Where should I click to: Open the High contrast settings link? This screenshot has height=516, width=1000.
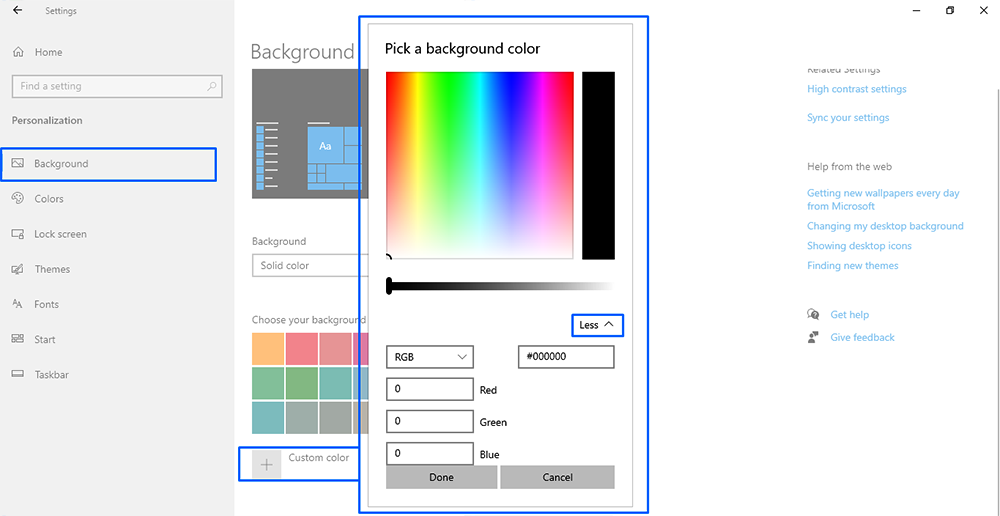point(856,89)
